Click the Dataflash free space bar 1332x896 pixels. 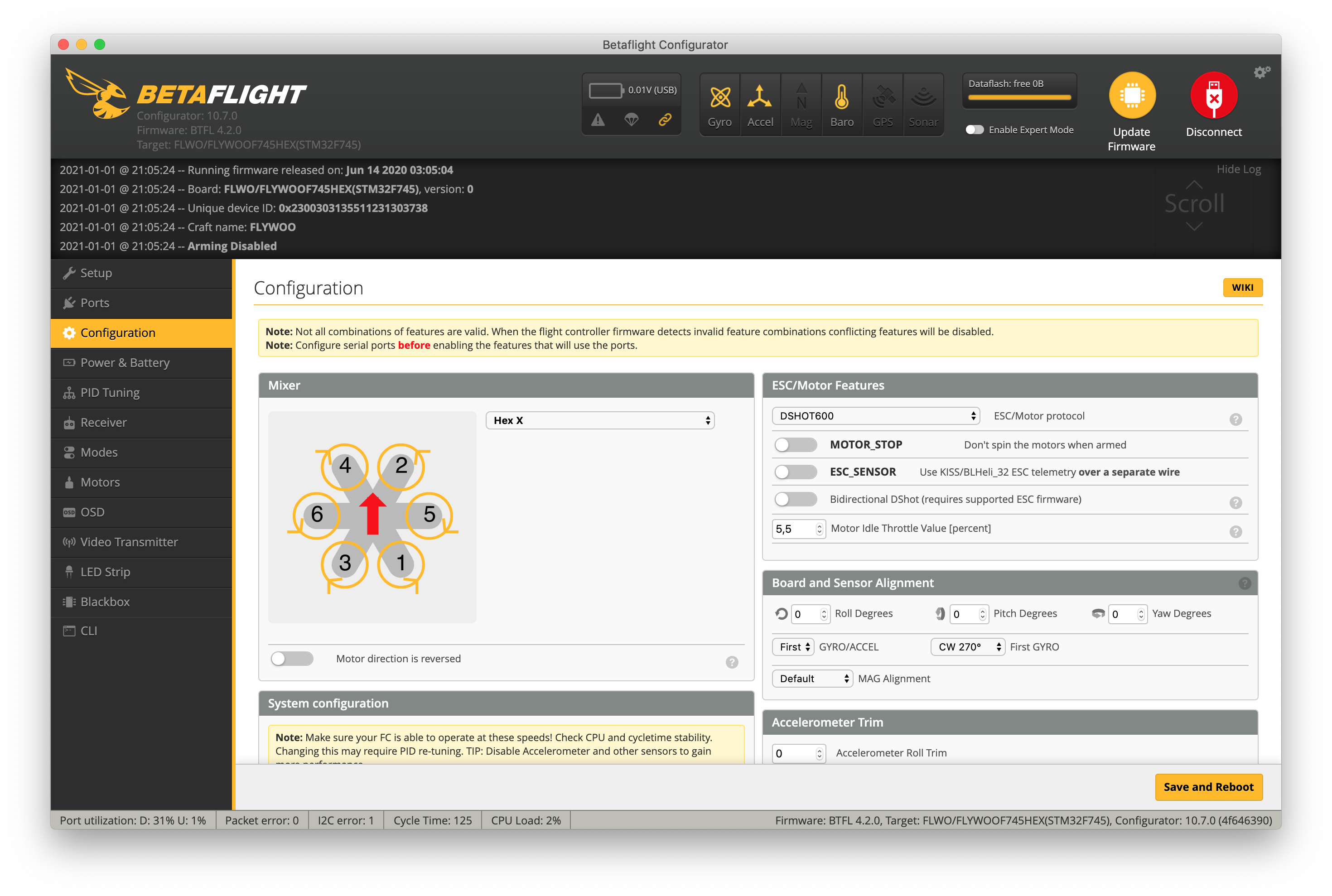tap(1019, 97)
